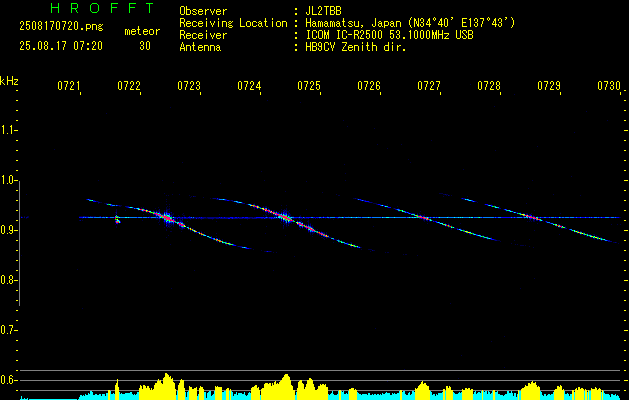Click the HROFFT title text
629x400 pixels.
(102, 8)
